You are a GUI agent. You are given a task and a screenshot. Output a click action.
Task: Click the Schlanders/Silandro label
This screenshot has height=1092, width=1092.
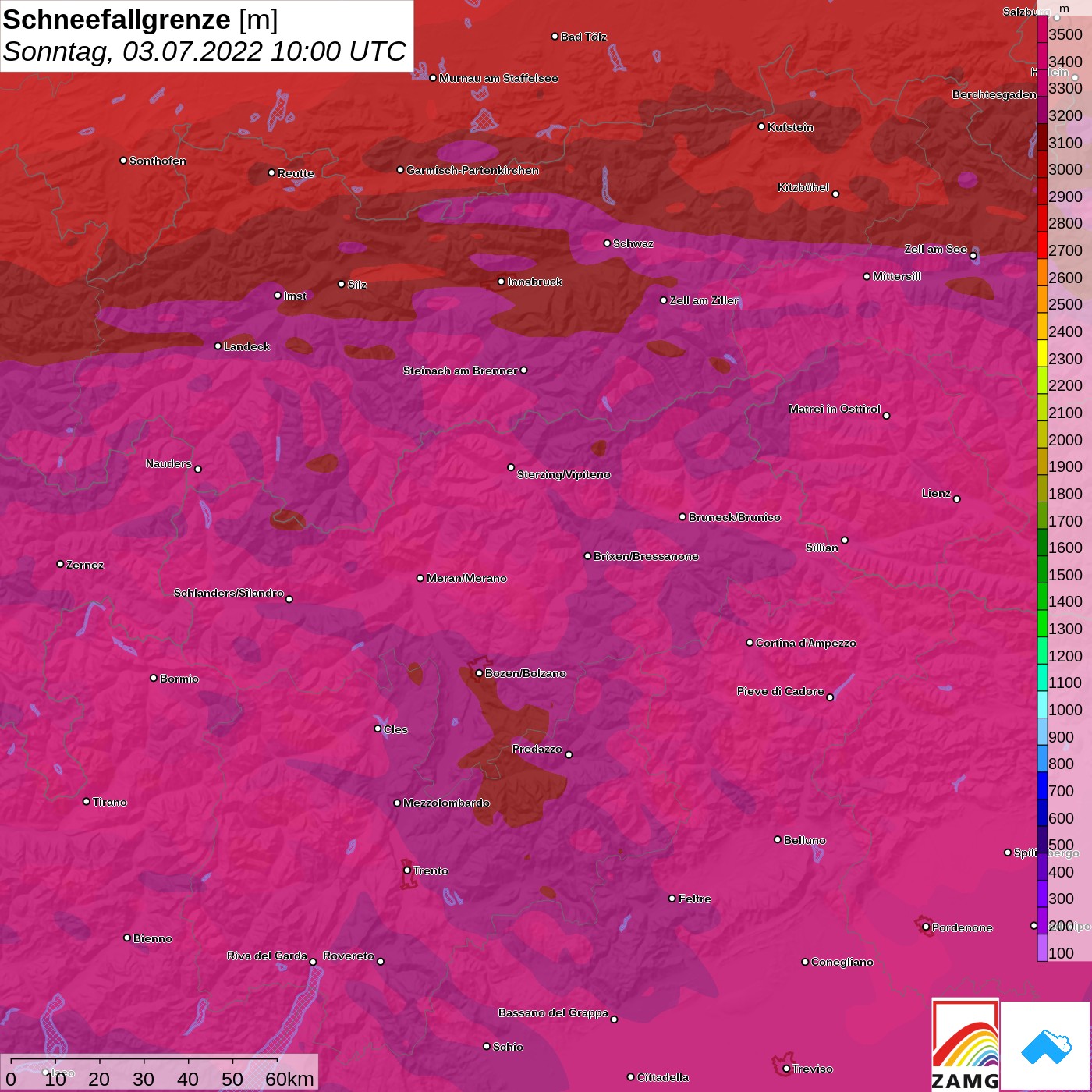(x=229, y=593)
